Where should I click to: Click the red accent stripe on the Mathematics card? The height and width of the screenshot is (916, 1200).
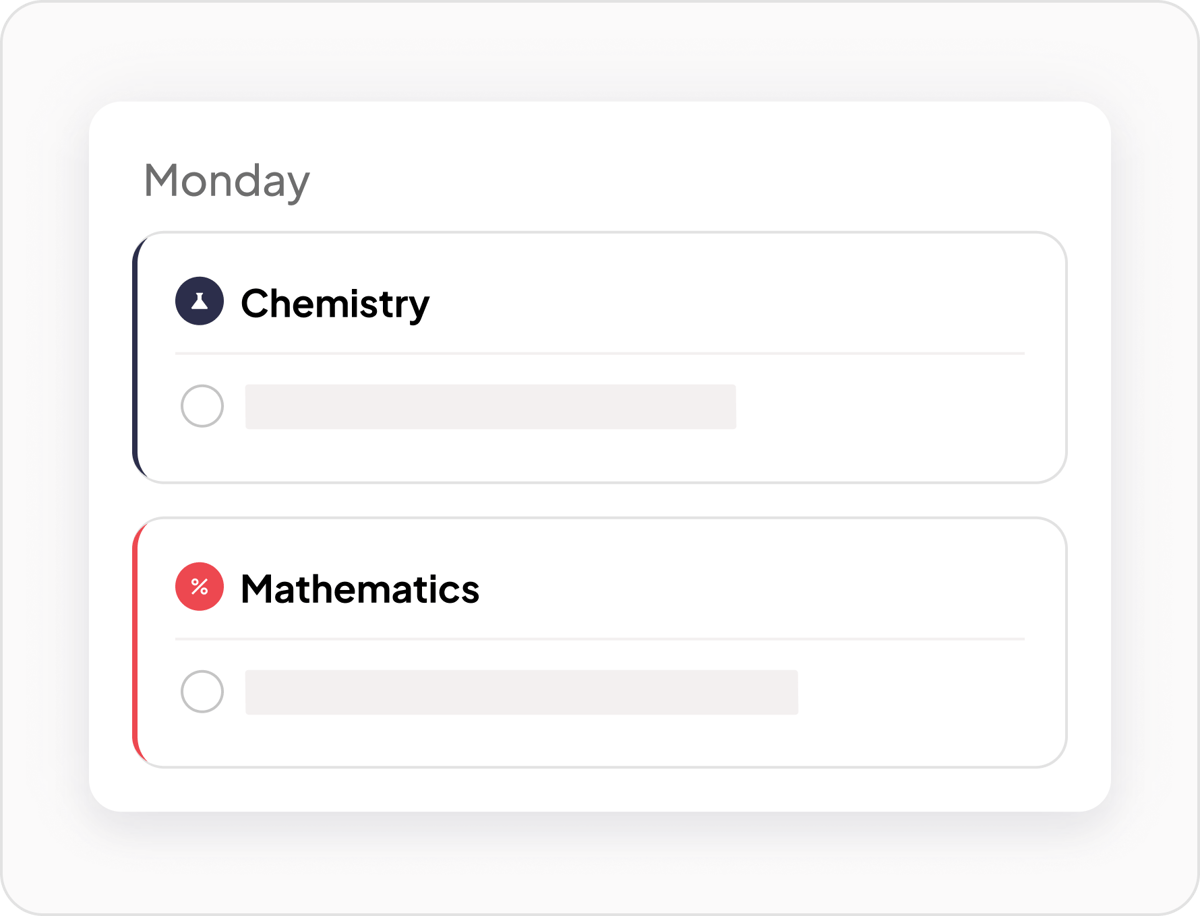coord(135,643)
